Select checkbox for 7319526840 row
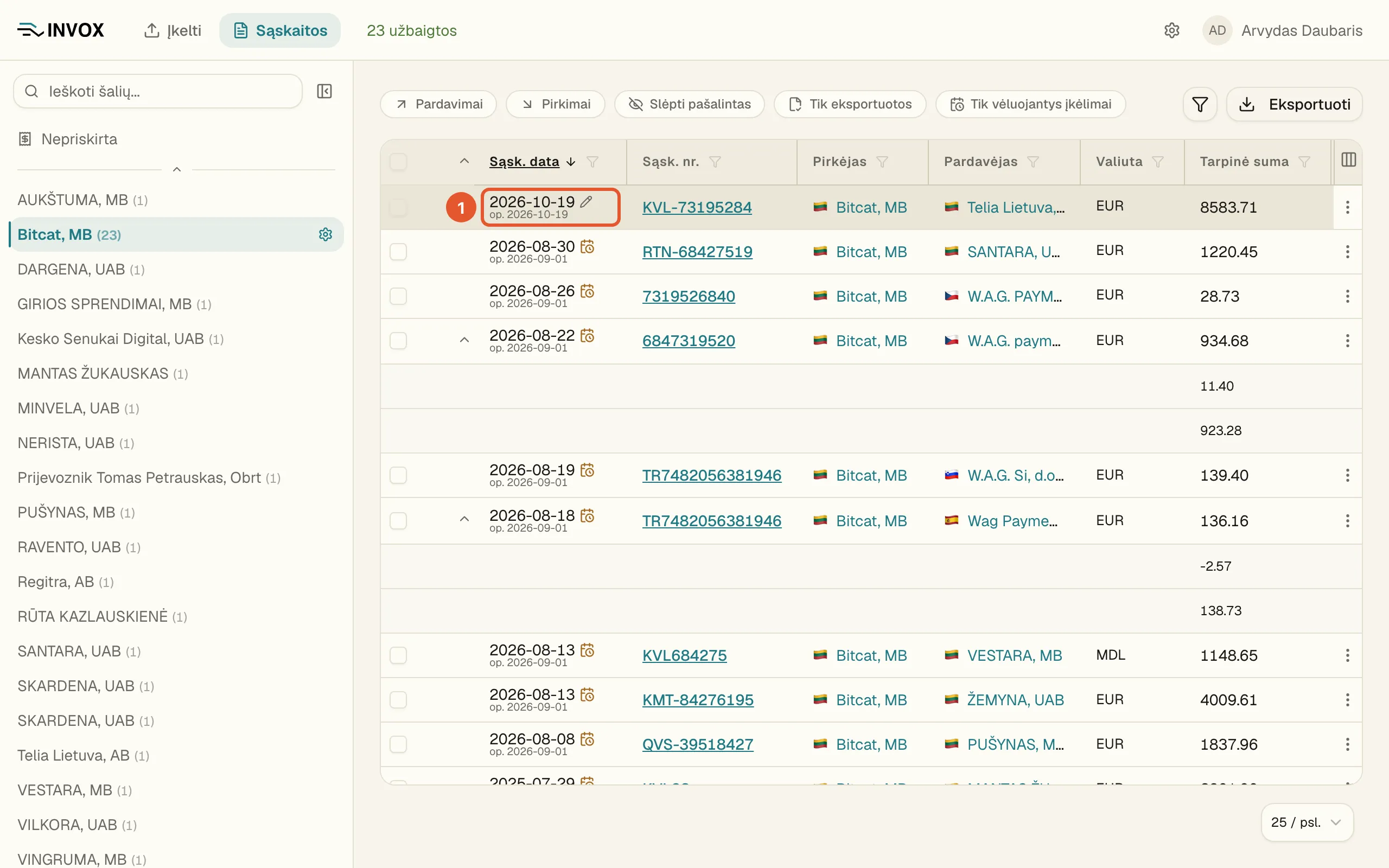Viewport: 1389px width, 868px height. click(398, 296)
